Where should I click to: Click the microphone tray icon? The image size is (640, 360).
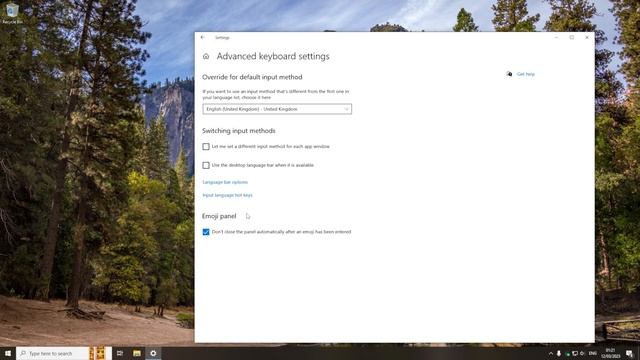point(559,353)
